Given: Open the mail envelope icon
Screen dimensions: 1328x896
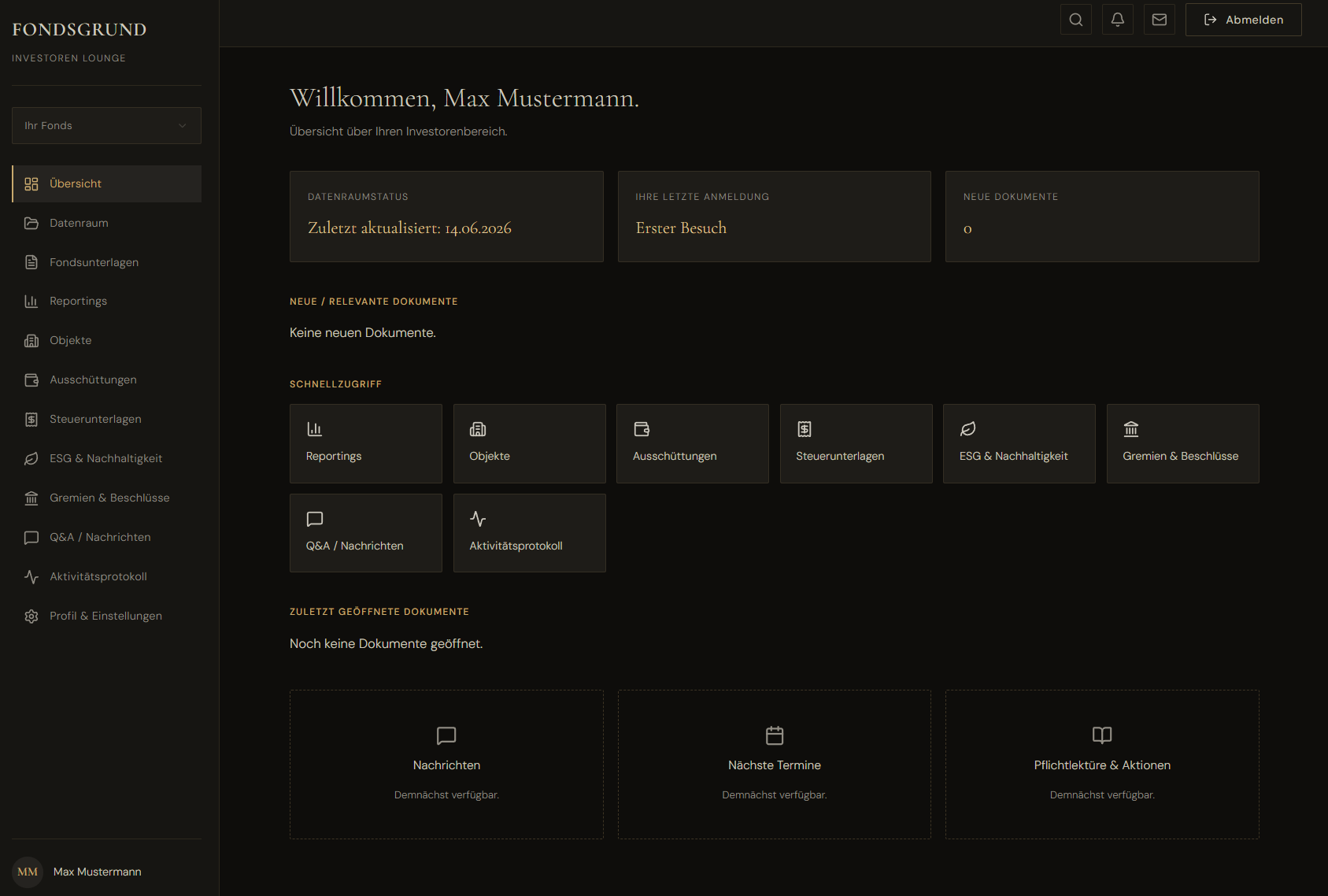Looking at the screenshot, I should click(1159, 20).
